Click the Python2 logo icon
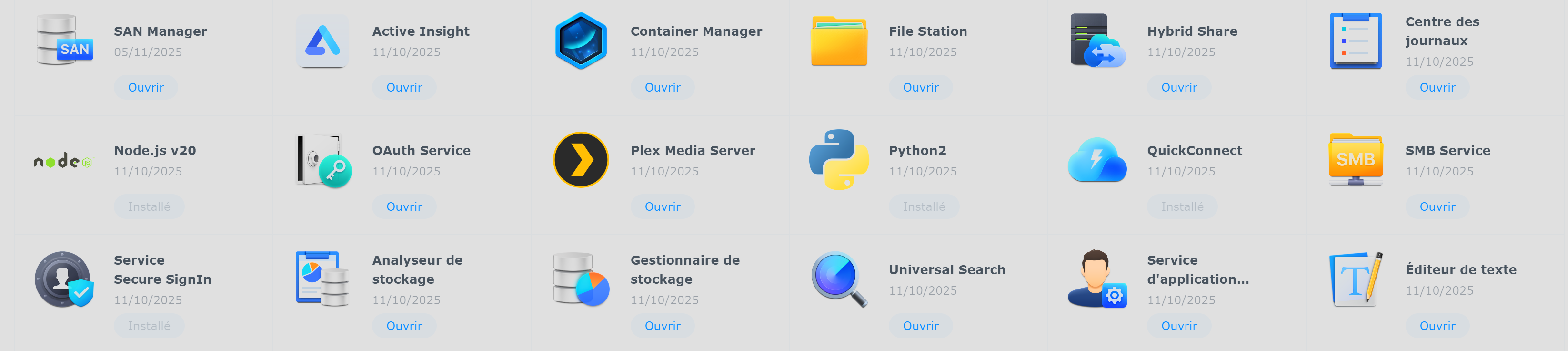1568x351 pixels. pyautogui.click(x=839, y=160)
